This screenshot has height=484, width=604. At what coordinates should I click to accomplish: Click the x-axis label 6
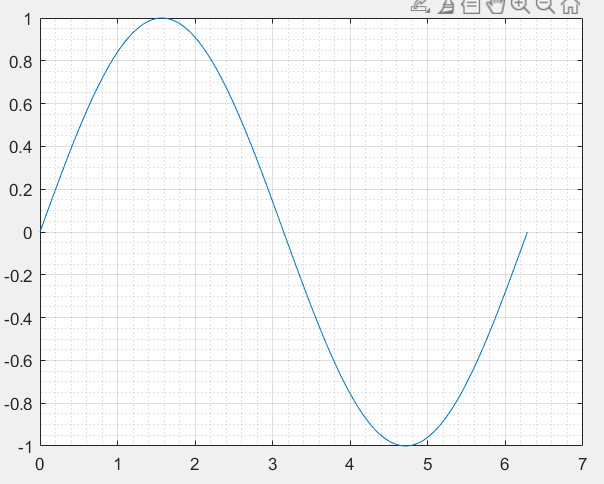[x=505, y=465]
